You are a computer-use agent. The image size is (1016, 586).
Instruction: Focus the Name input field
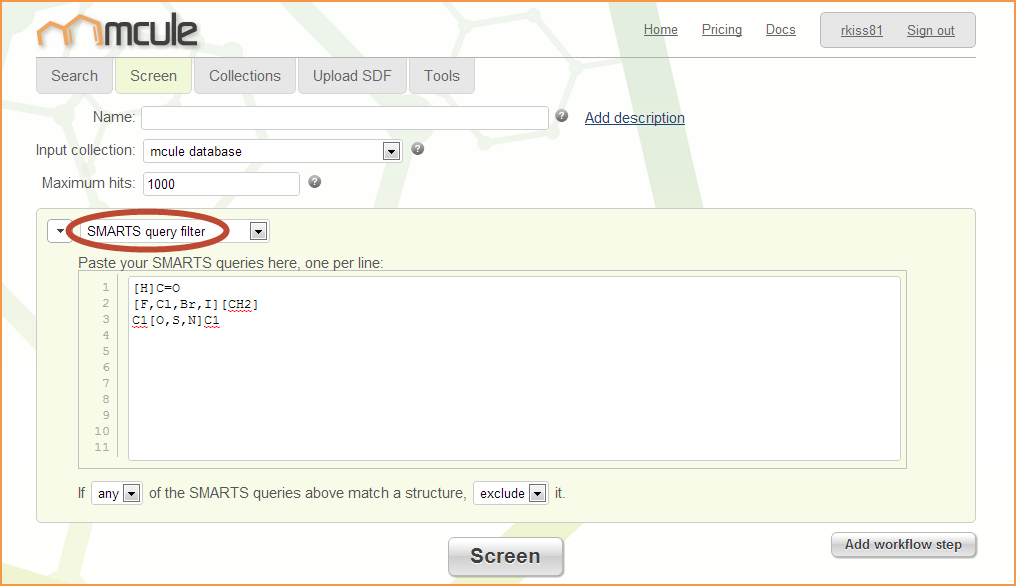(x=345, y=118)
